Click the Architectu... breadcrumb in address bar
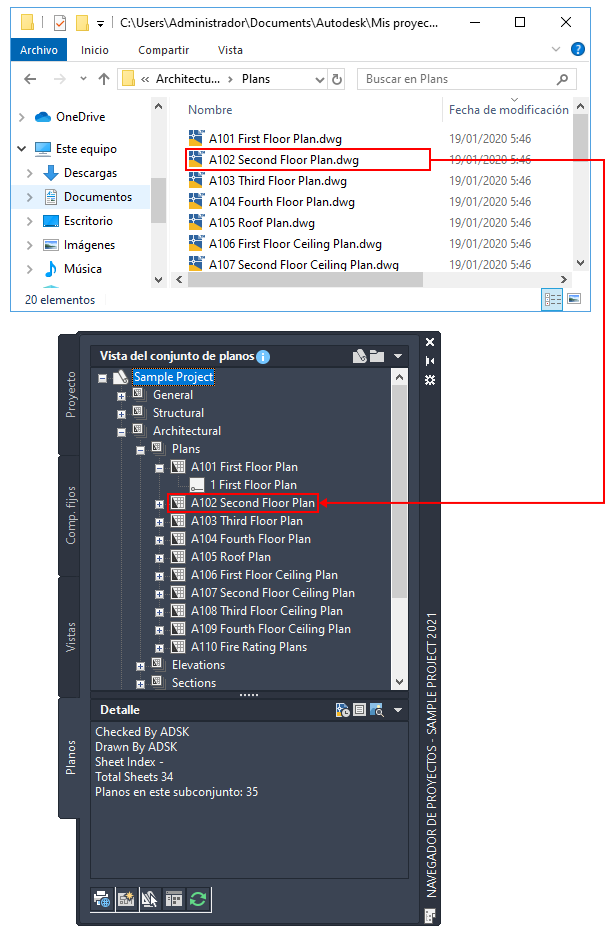 pyautogui.click(x=188, y=79)
